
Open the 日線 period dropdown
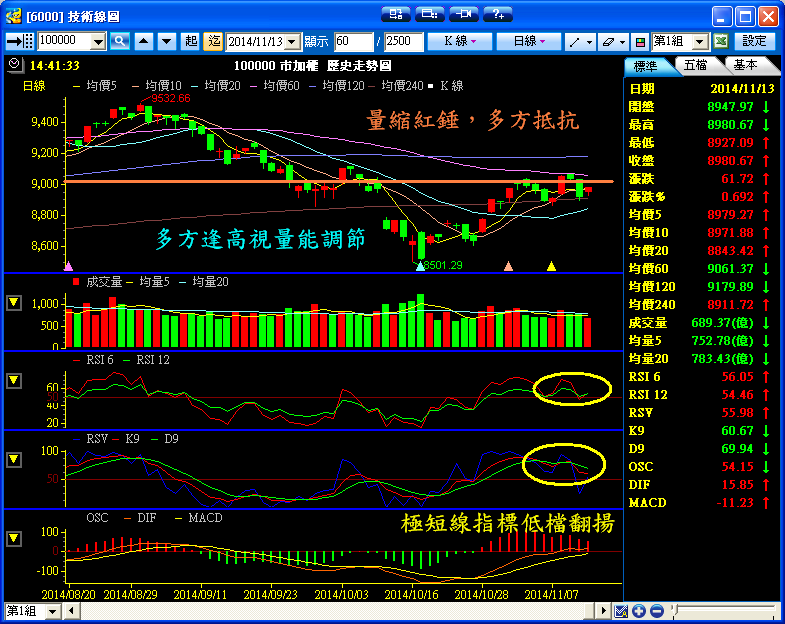point(529,41)
